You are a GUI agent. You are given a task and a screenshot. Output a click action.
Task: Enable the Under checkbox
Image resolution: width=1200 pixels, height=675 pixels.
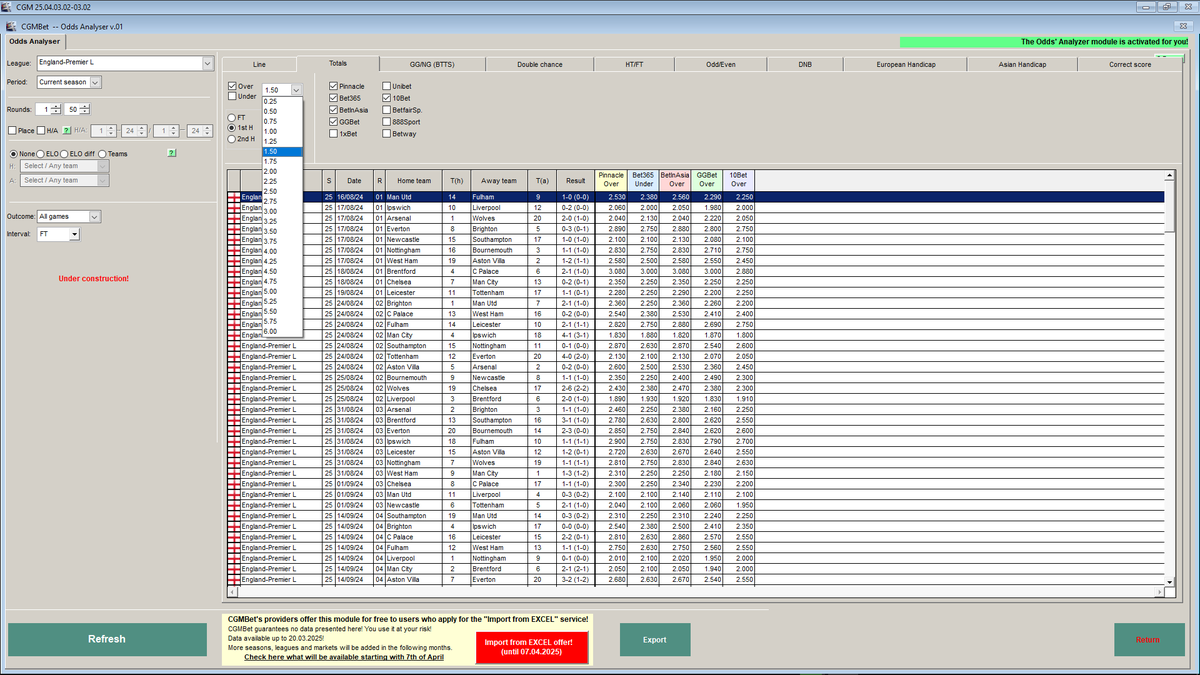pyautogui.click(x=233, y=97)
